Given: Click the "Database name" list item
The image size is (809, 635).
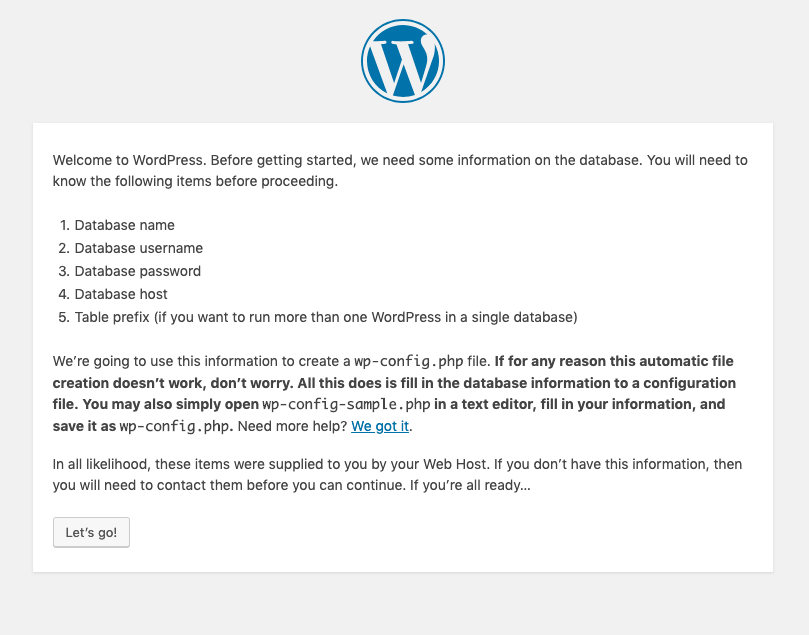Looking at the screenshot, I should [124, 225].
